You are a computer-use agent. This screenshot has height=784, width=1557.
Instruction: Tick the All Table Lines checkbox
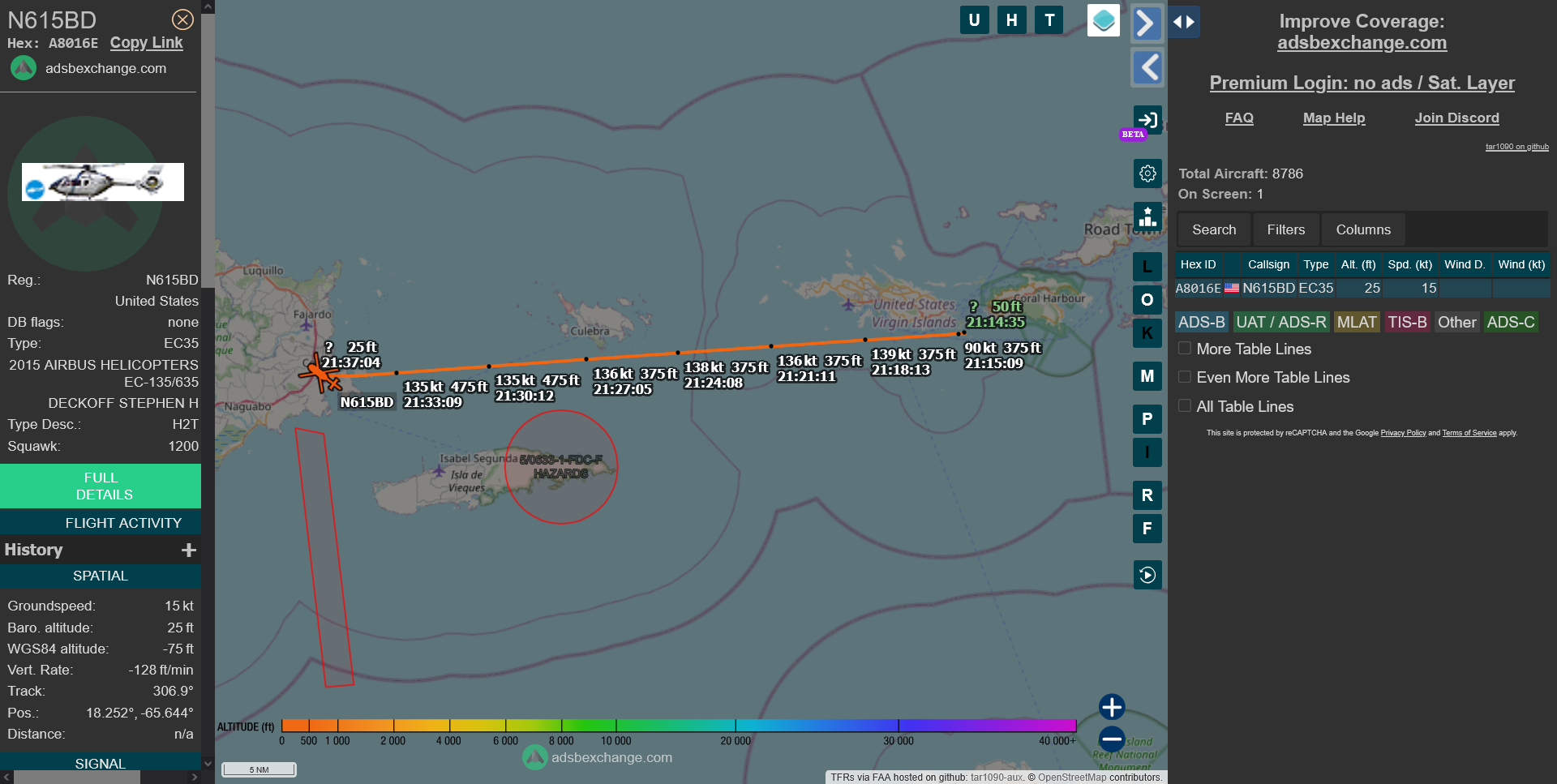tap(1185, 406)
